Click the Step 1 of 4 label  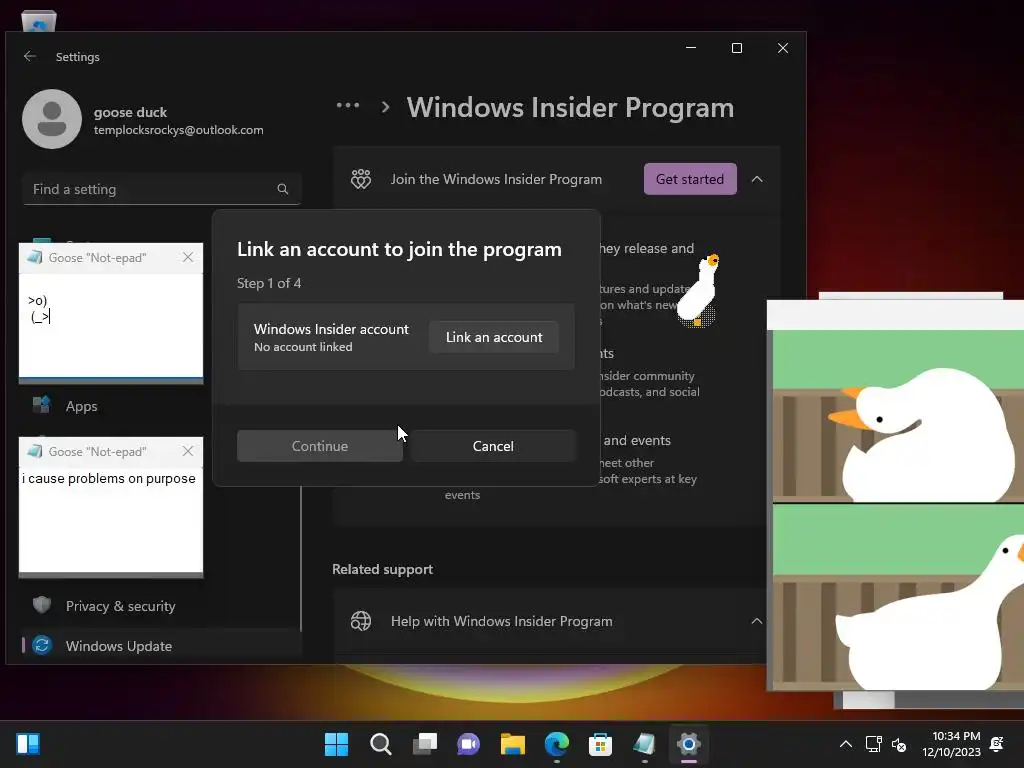(x=268, y=283)
